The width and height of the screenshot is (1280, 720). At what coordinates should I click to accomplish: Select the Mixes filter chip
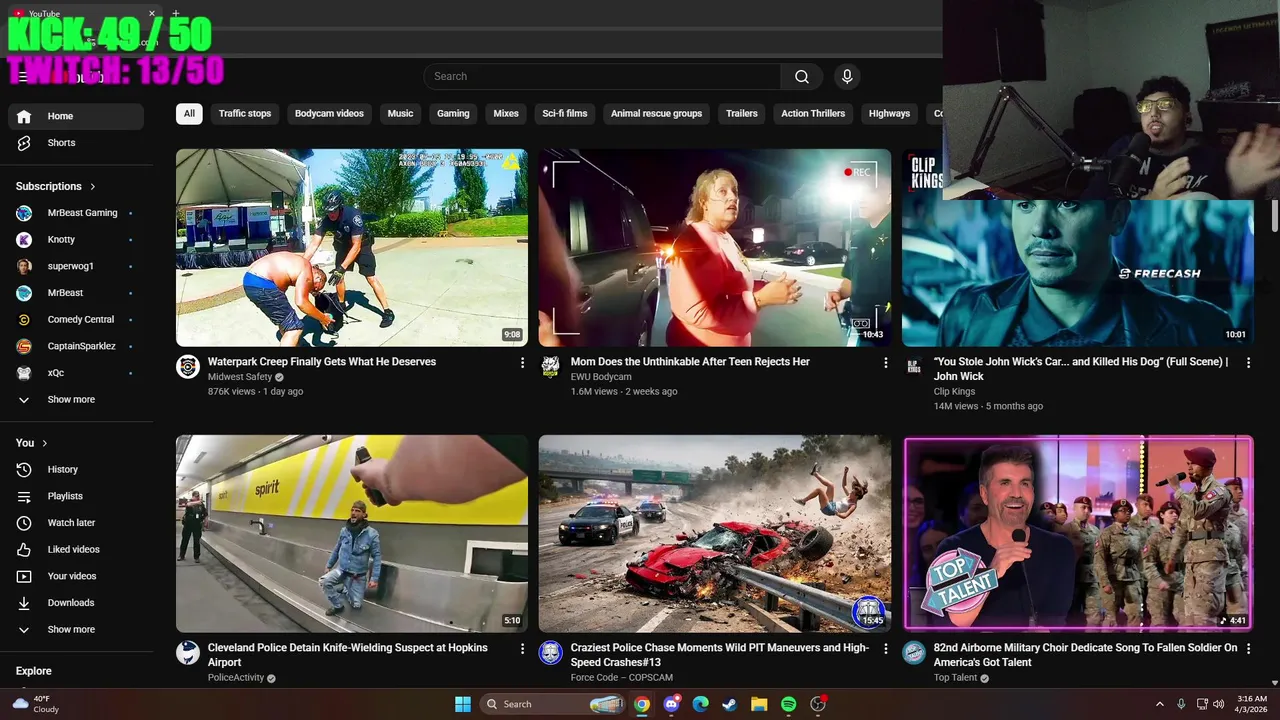506,114
